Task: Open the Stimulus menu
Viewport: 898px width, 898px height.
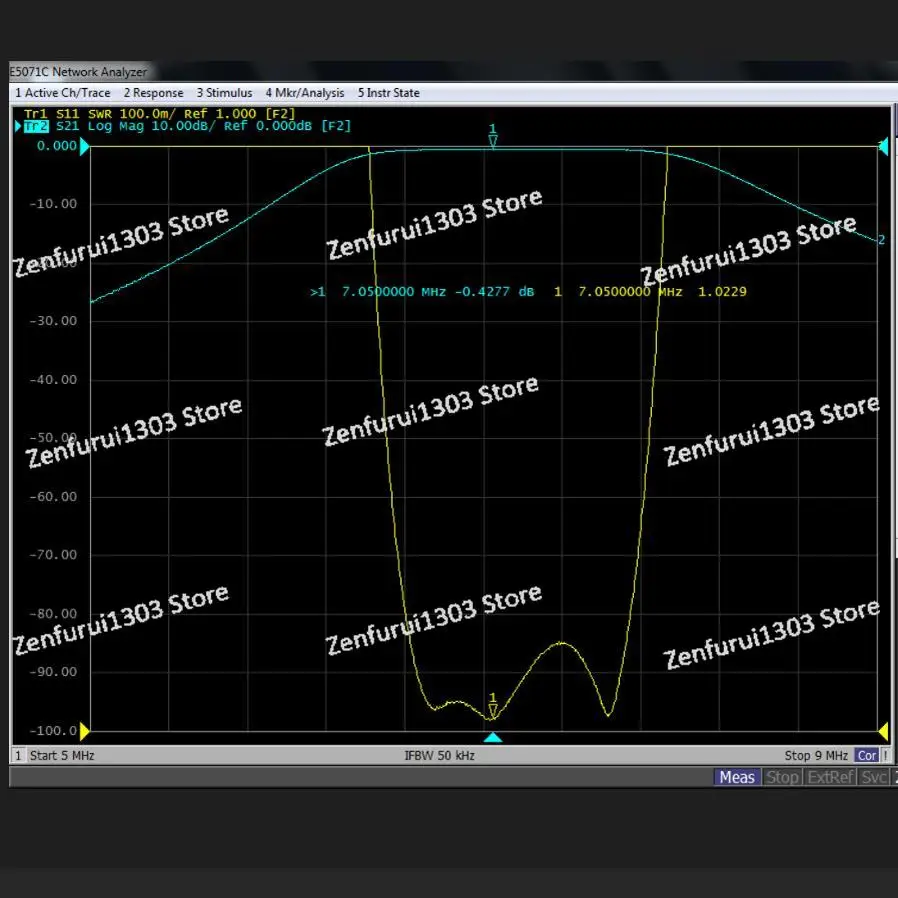Action: coord(224,93)
